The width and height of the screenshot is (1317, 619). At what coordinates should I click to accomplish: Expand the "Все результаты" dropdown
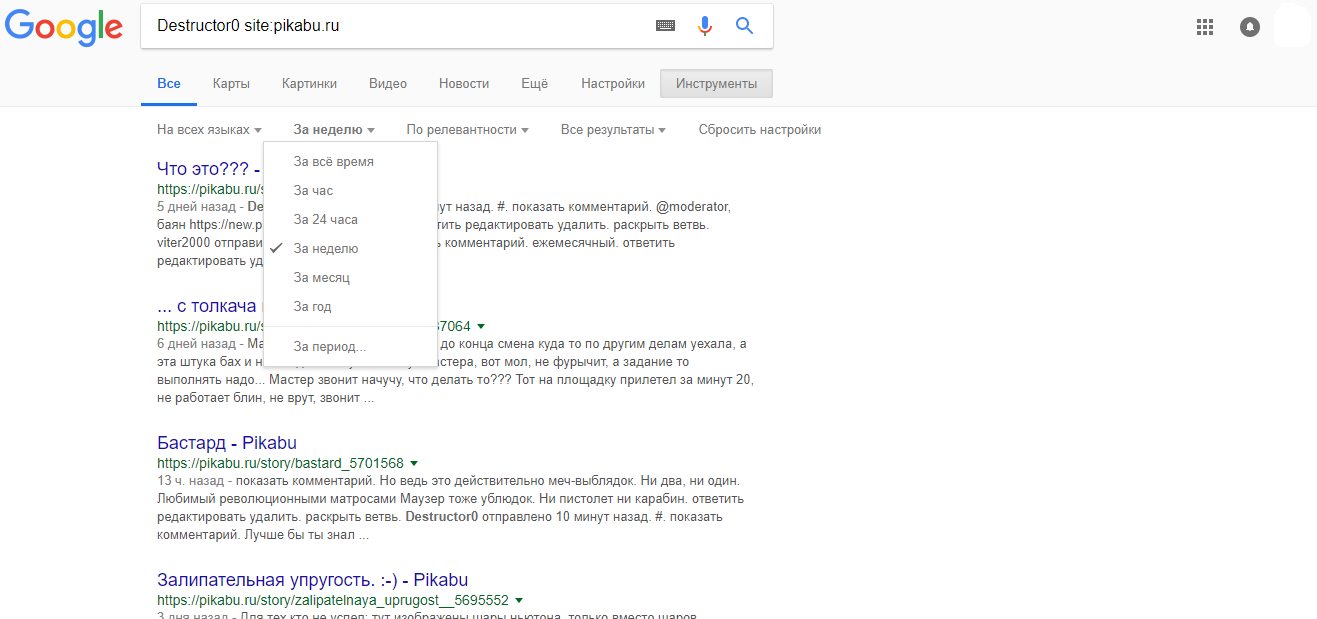coord(613,130)
